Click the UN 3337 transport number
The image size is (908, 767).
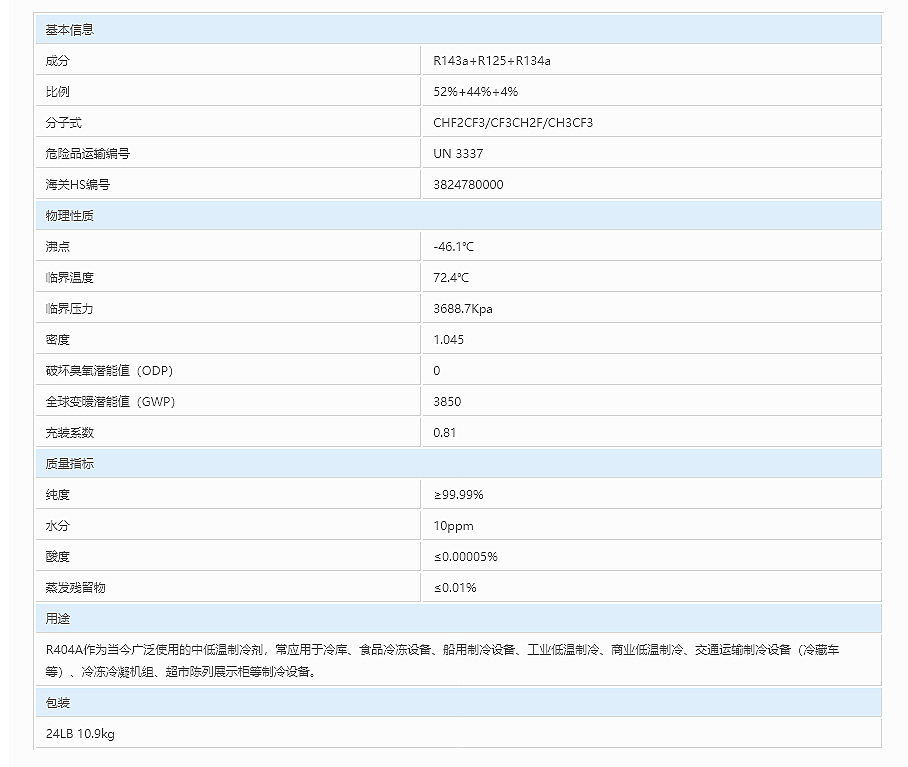point(458,154)
